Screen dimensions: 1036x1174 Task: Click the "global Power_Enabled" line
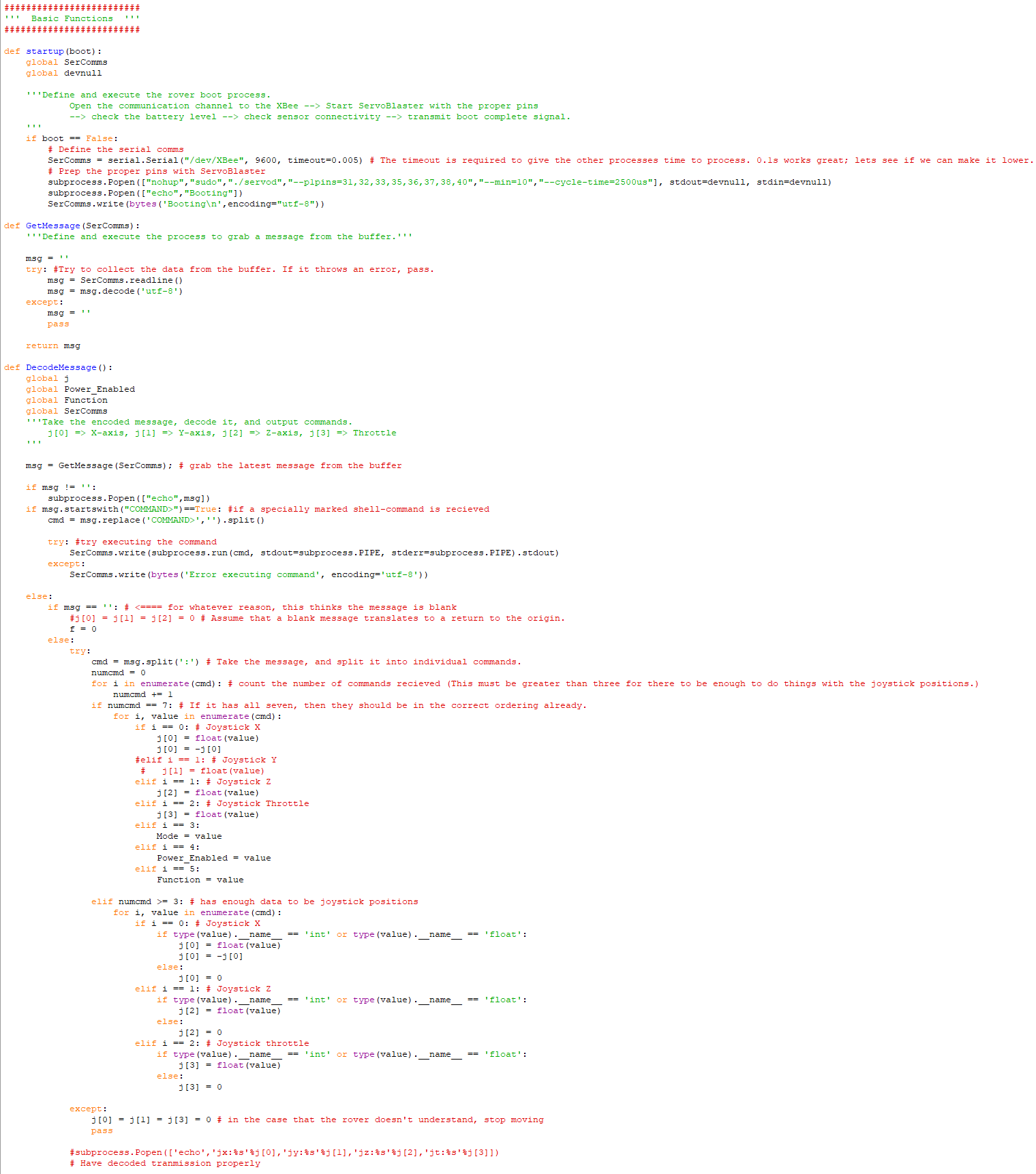pyautogui.click(x=80, y=389)
